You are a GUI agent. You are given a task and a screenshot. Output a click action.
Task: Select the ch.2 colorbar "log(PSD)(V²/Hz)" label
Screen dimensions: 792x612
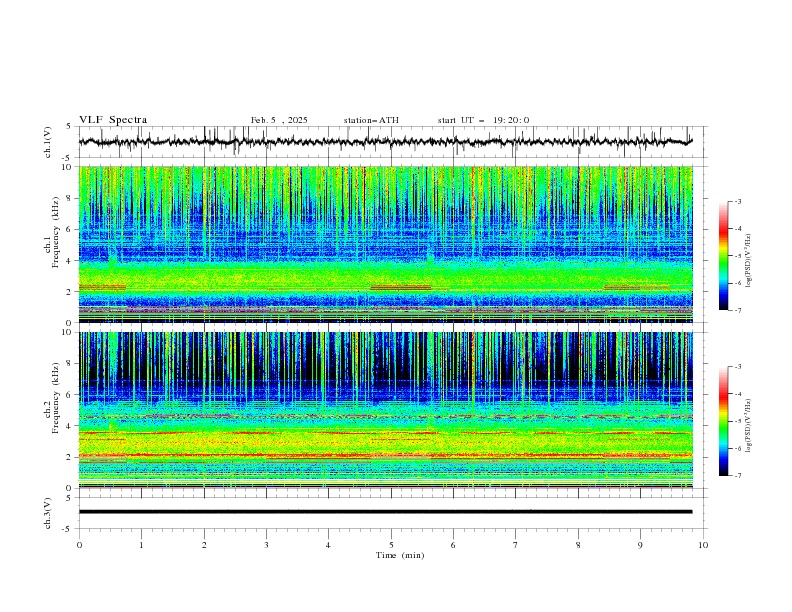[x=748, y=426]
